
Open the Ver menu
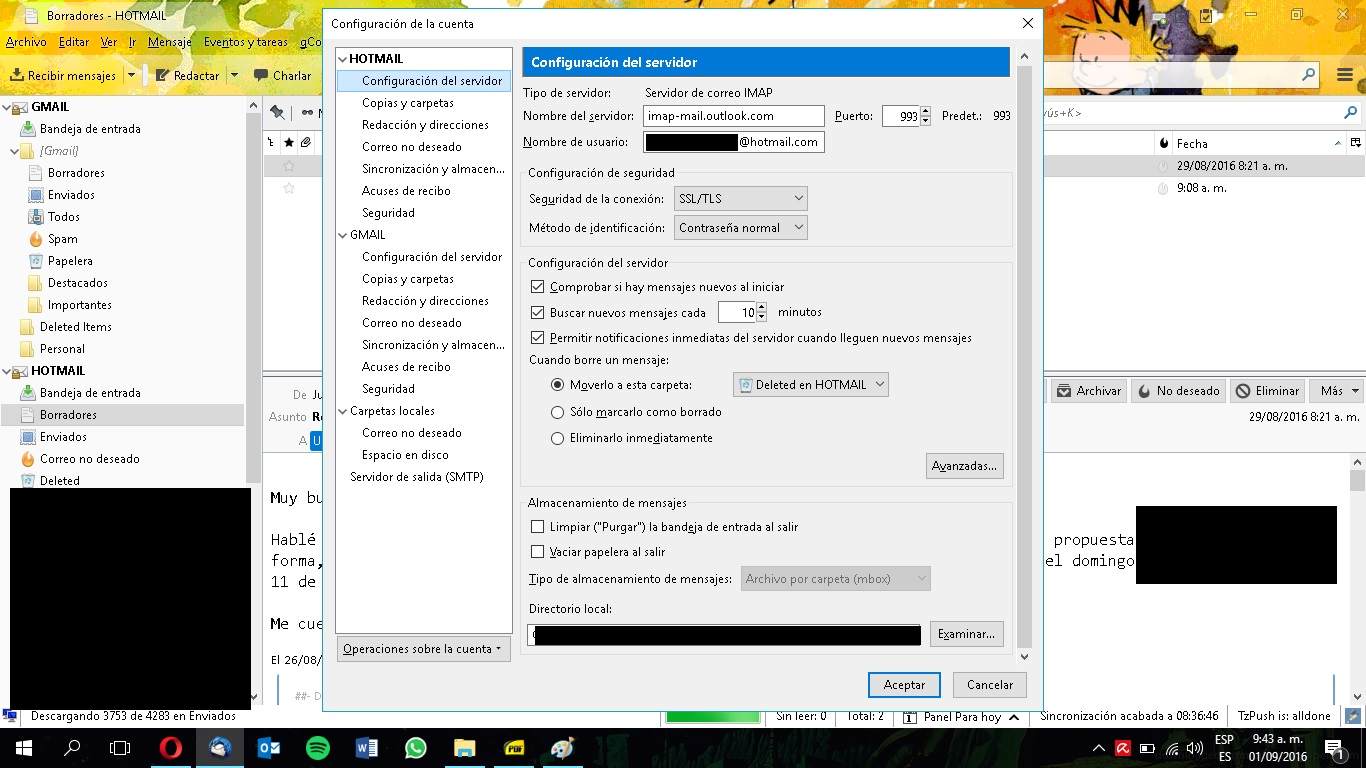click(109, 43)
